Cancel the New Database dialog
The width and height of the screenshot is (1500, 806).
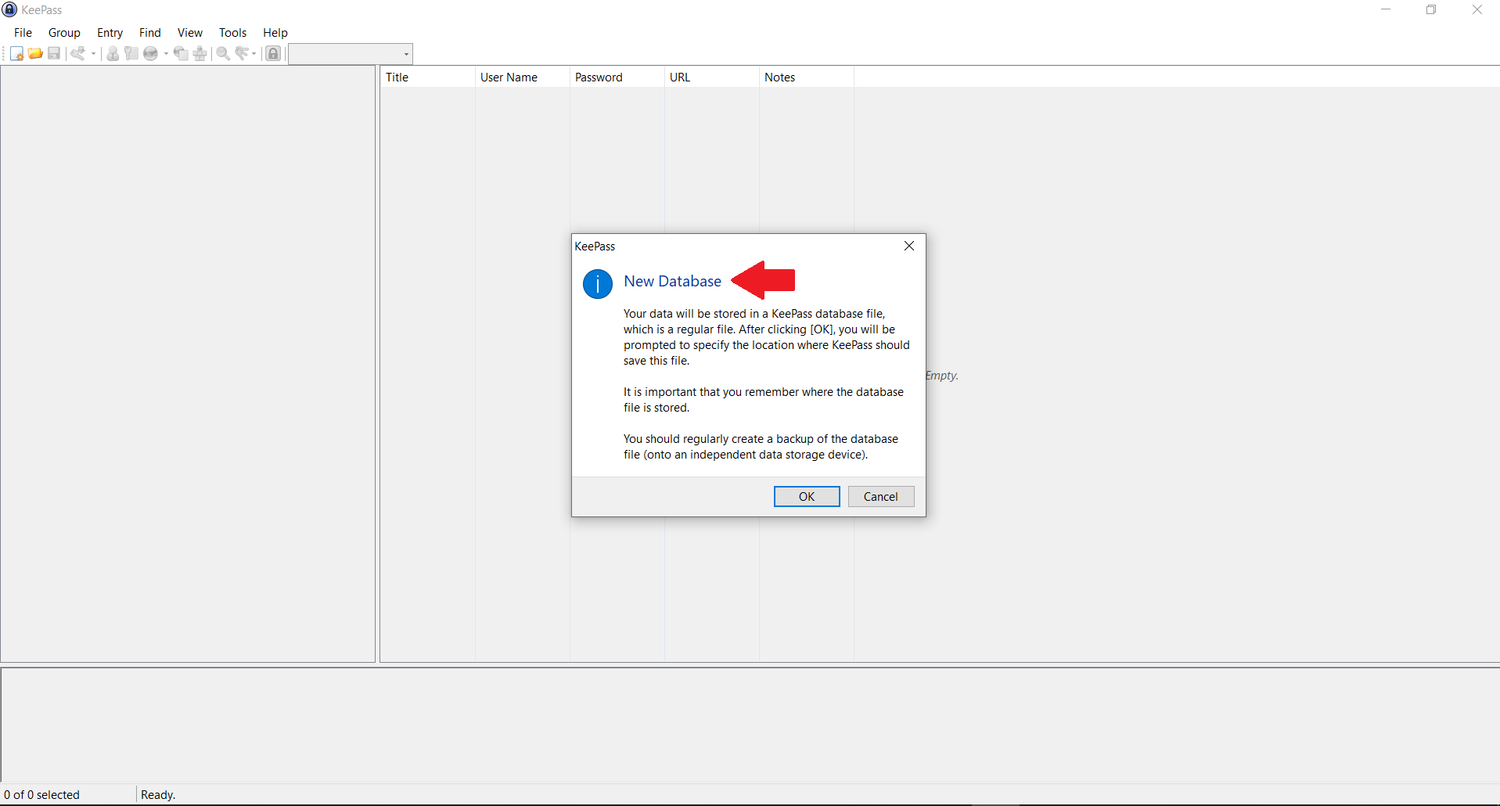point(881,497)
